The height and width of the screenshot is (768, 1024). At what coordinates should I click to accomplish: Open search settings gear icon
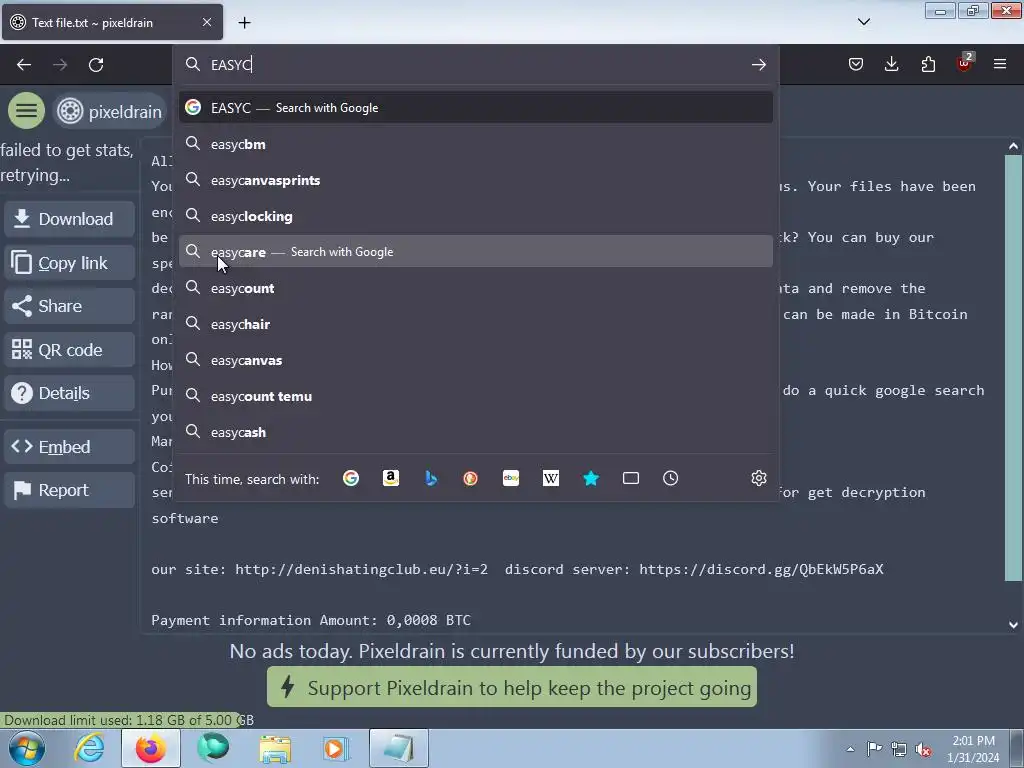[x=758, y=479]
